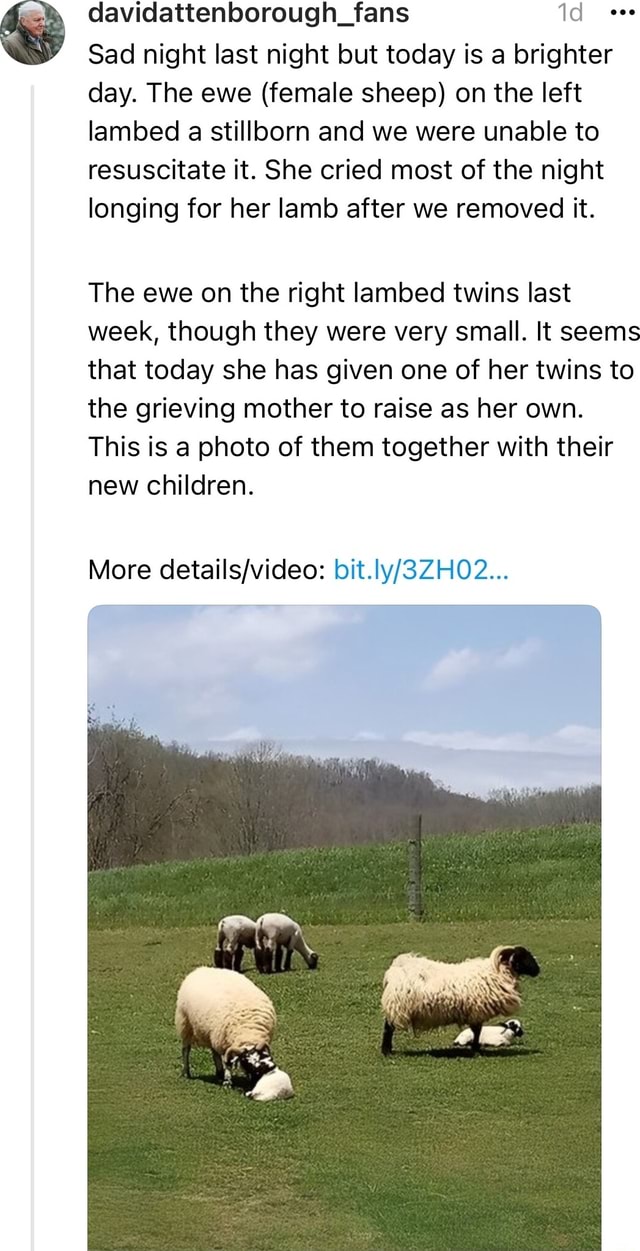Open the sheep photo attachment
Screen dimensions: 640x1251
[x=344, y=927]
